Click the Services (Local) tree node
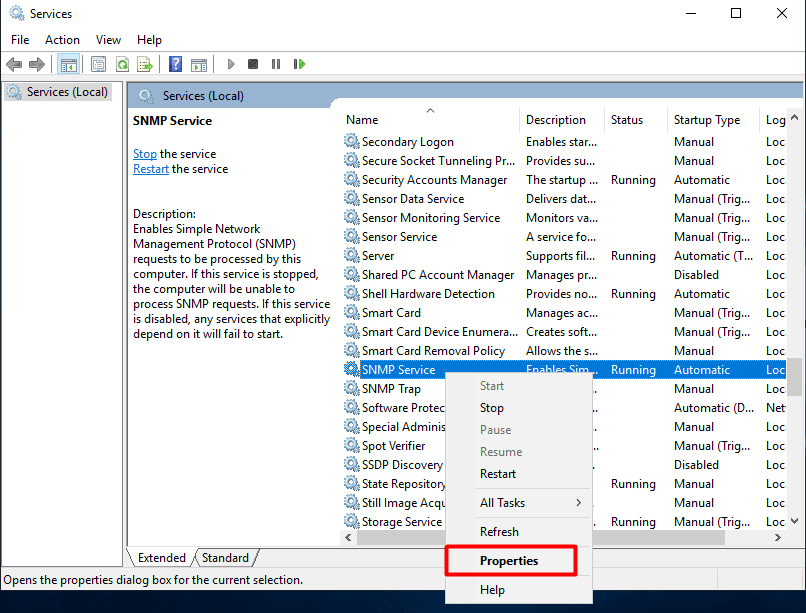 coord(58,92)
